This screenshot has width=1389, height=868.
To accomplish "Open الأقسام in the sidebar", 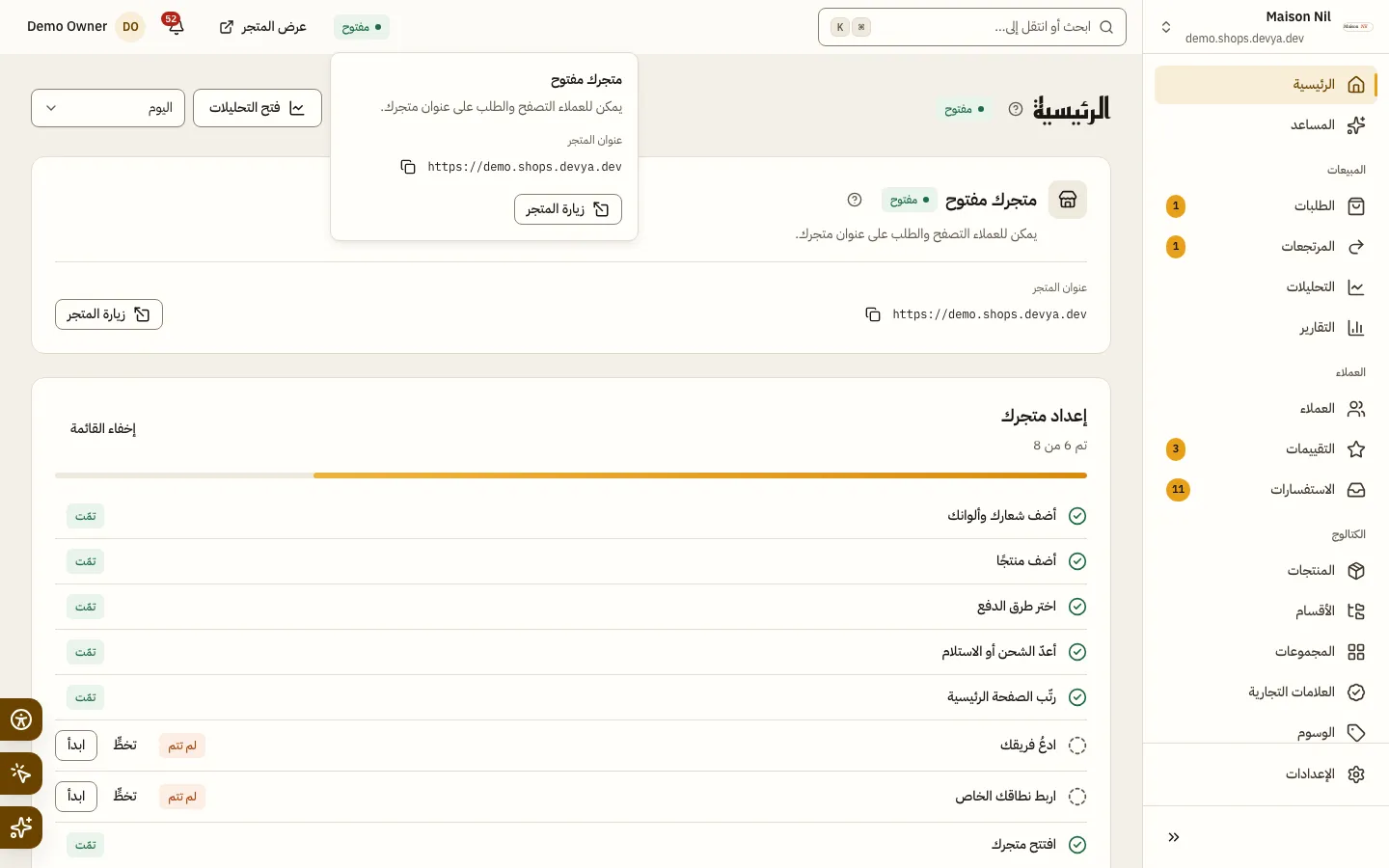I will coord(1266,611).
